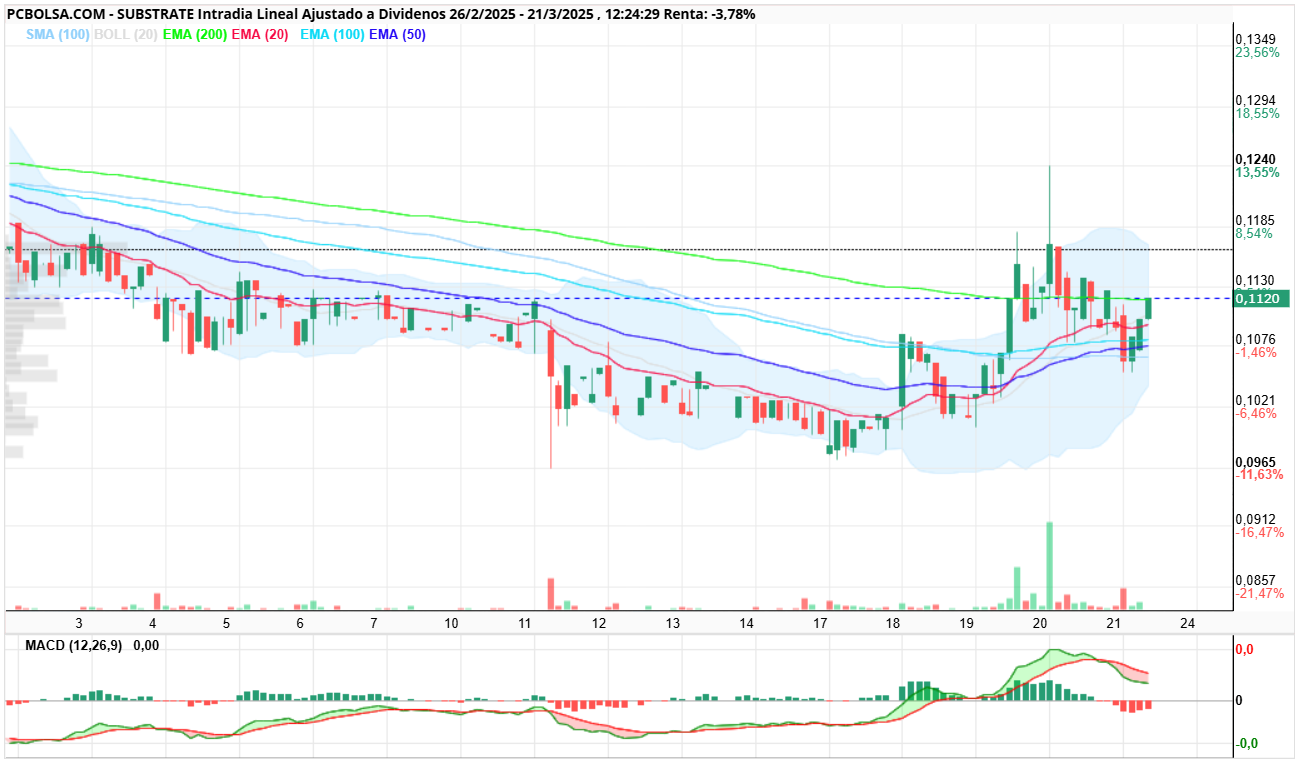Click date label 4 on time axis
This screenshot has width=1299, height=763.
(x=153, y=622)
